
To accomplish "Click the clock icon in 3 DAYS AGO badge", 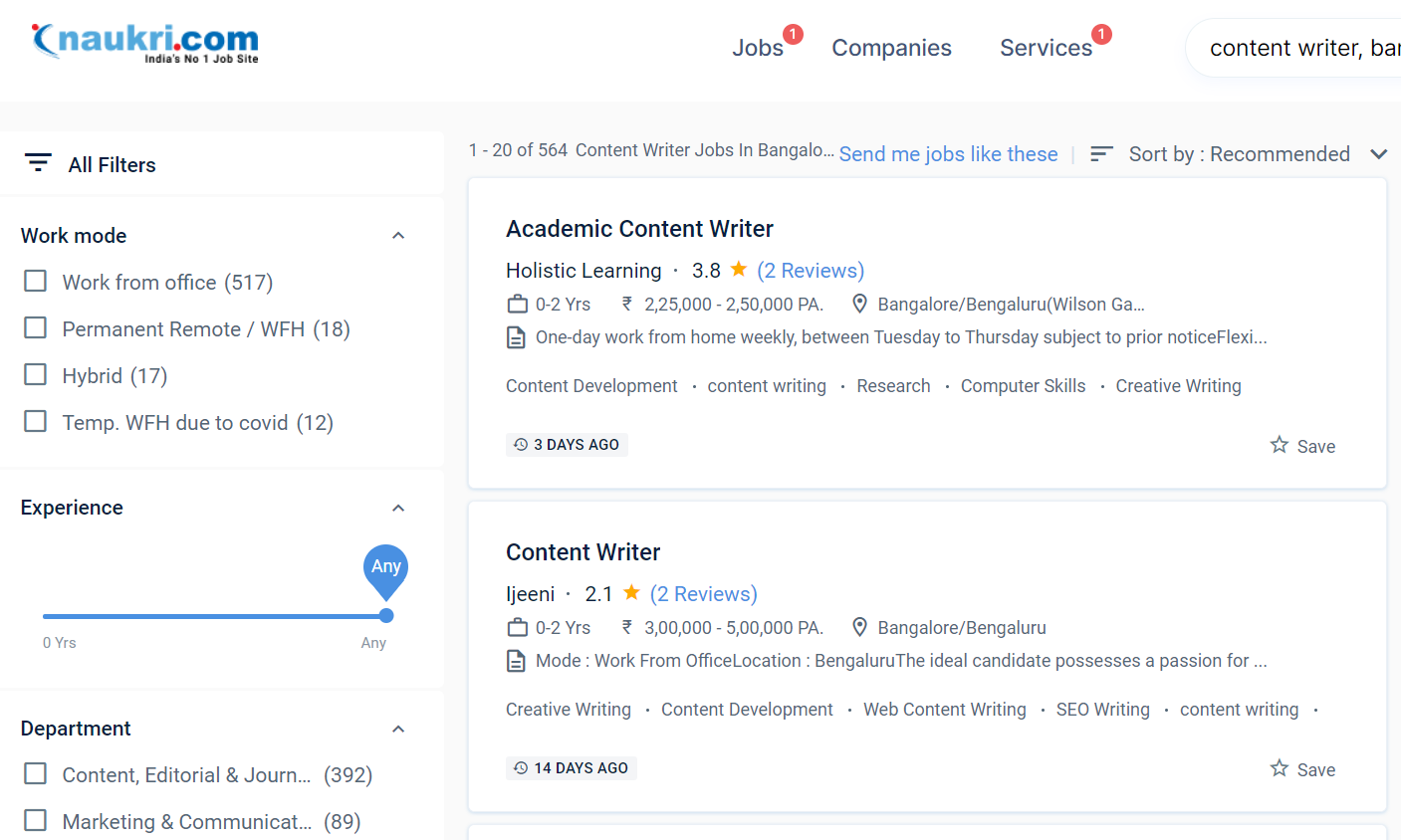I will click(521, 445).
